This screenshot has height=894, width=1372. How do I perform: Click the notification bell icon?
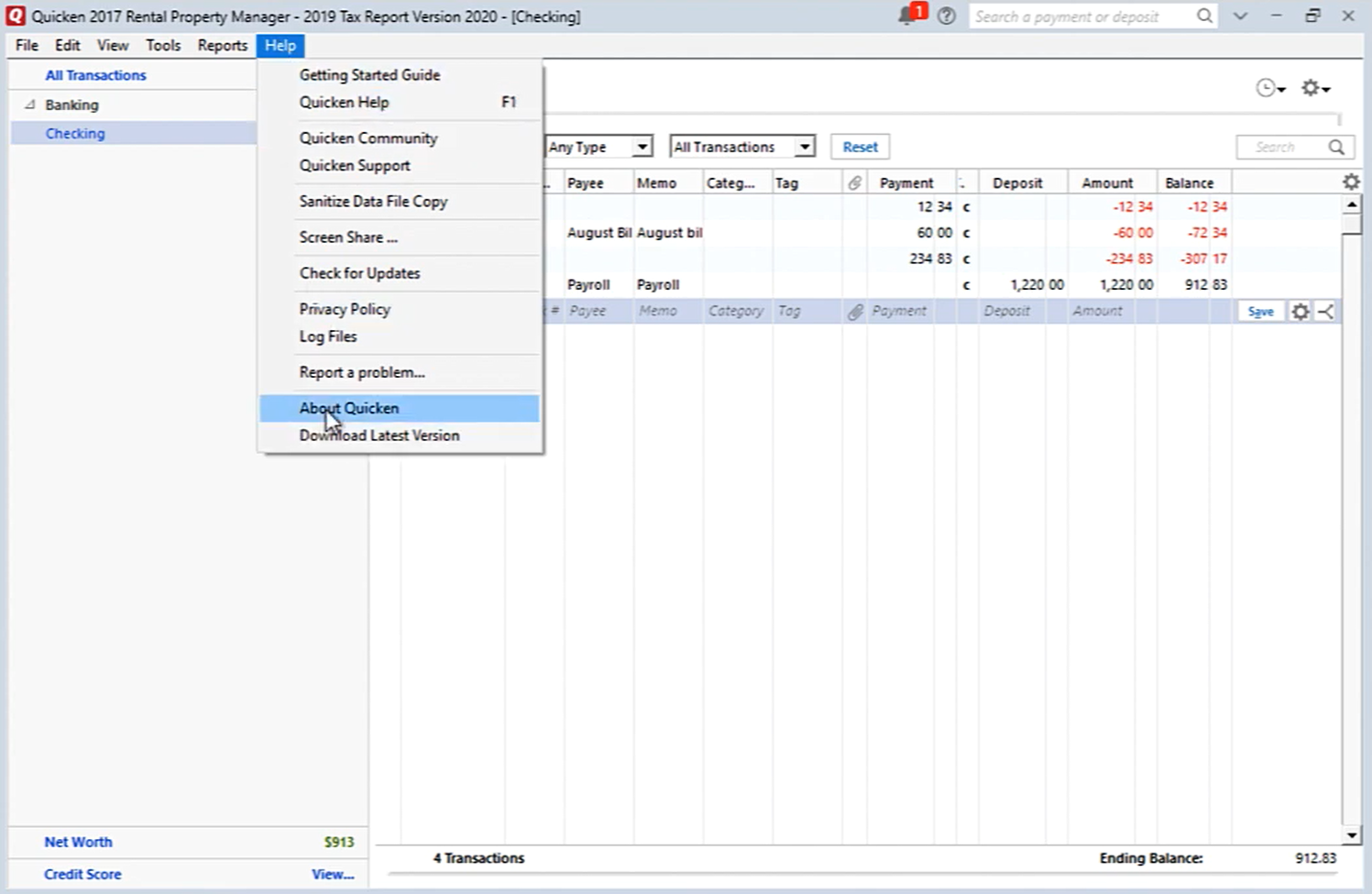pyautogui.click(x=908, y=16)
